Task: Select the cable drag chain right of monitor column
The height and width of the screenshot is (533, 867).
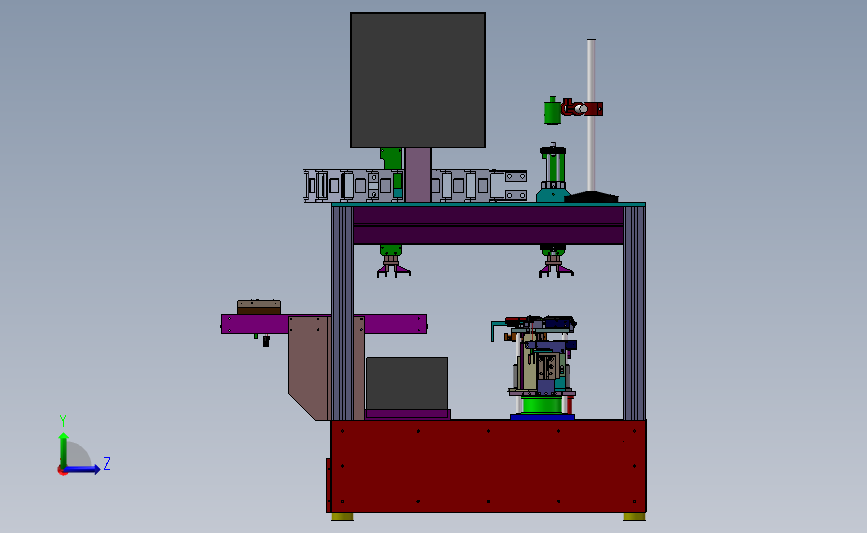Action: point(479,185)
